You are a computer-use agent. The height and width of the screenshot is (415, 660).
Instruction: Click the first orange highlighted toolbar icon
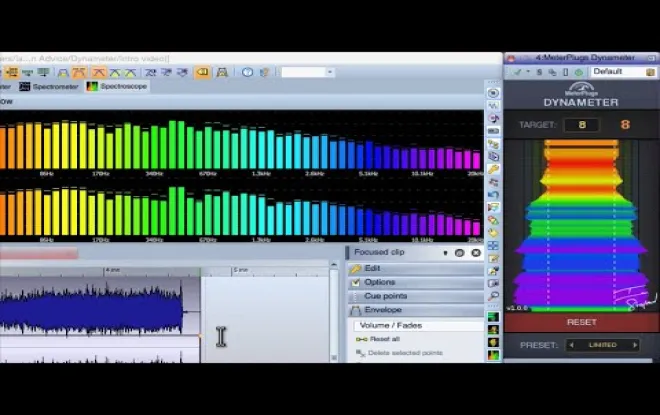pos(12,72)
